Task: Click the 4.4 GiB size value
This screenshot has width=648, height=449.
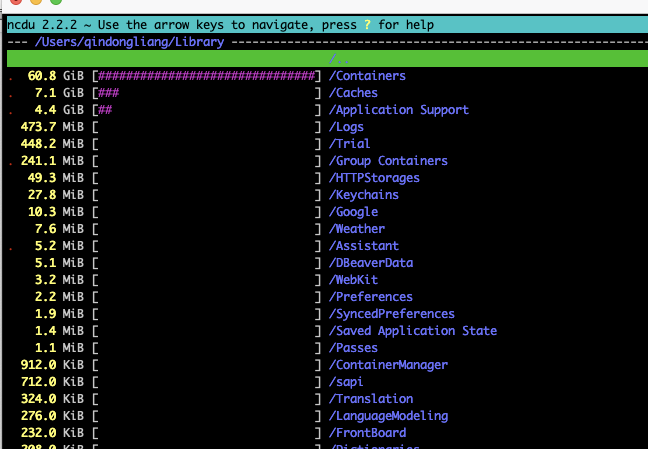Action: pyautogui.click(x=59, y=110)
